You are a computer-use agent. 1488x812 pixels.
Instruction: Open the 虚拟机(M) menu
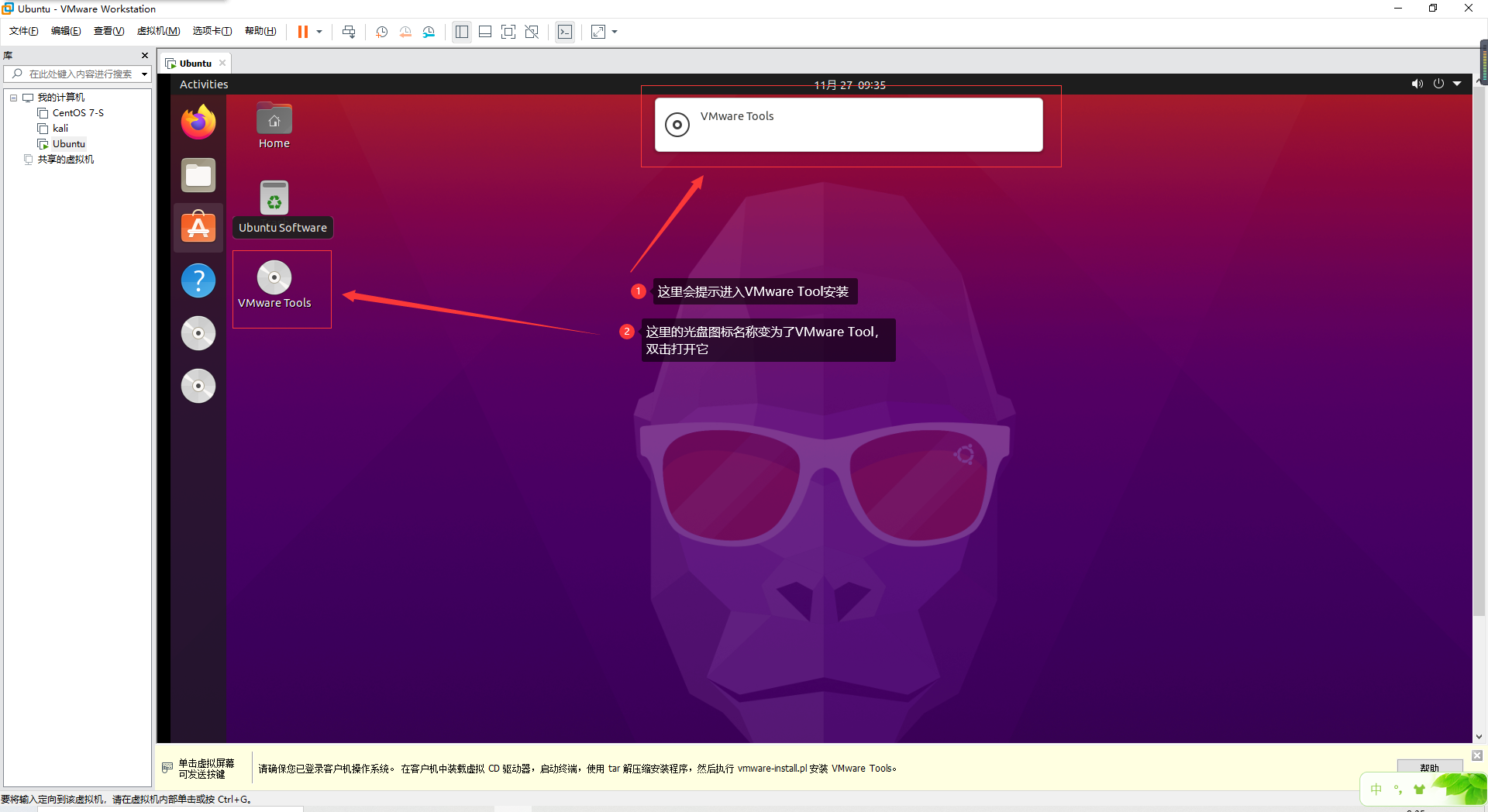point(158,31)
